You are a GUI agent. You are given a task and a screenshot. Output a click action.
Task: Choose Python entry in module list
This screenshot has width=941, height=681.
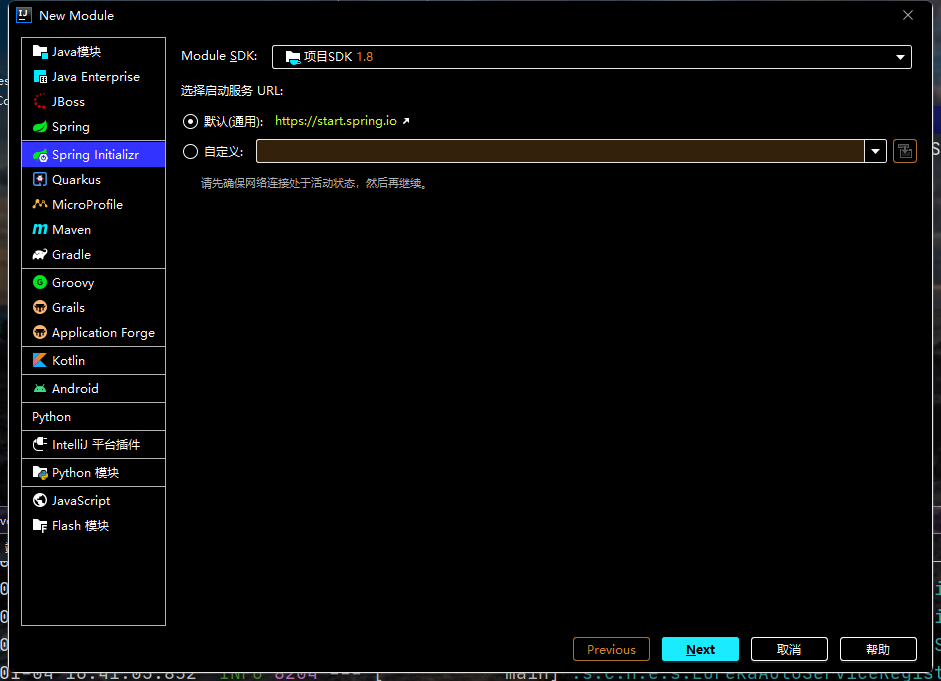(94, 417)
